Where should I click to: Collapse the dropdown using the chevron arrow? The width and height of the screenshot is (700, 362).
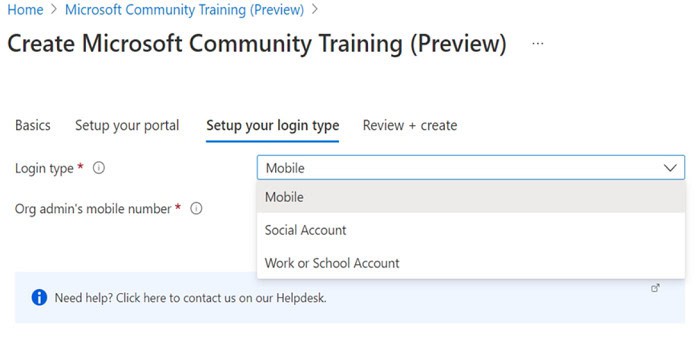670,168
